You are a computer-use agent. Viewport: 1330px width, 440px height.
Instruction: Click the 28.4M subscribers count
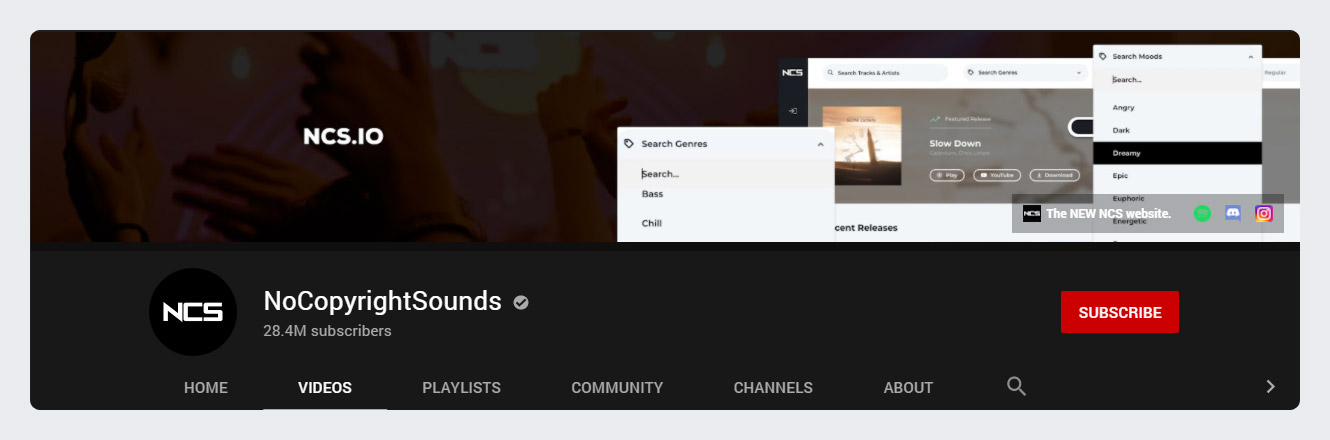coord(327,331)
